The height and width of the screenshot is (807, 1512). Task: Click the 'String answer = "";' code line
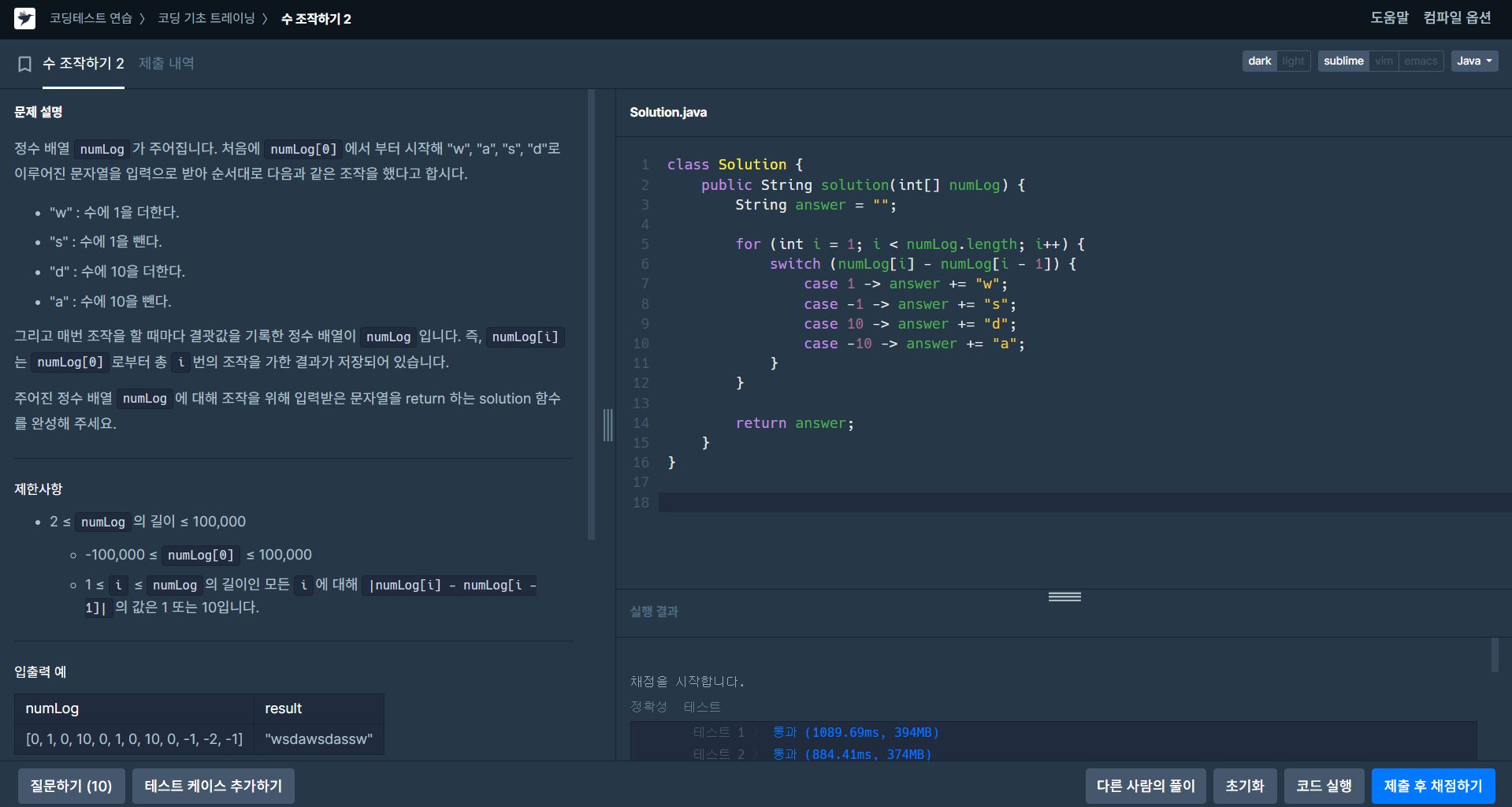point(815,205)
